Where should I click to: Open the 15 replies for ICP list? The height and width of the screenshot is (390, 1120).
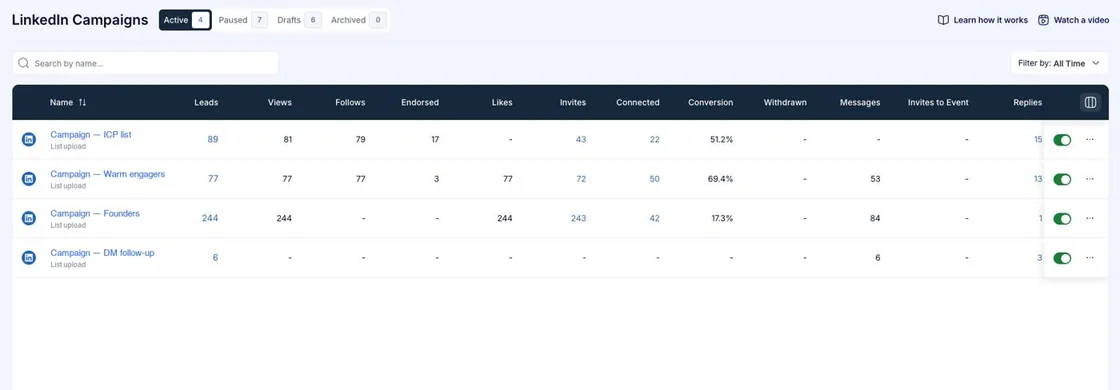click(1038, 139)
